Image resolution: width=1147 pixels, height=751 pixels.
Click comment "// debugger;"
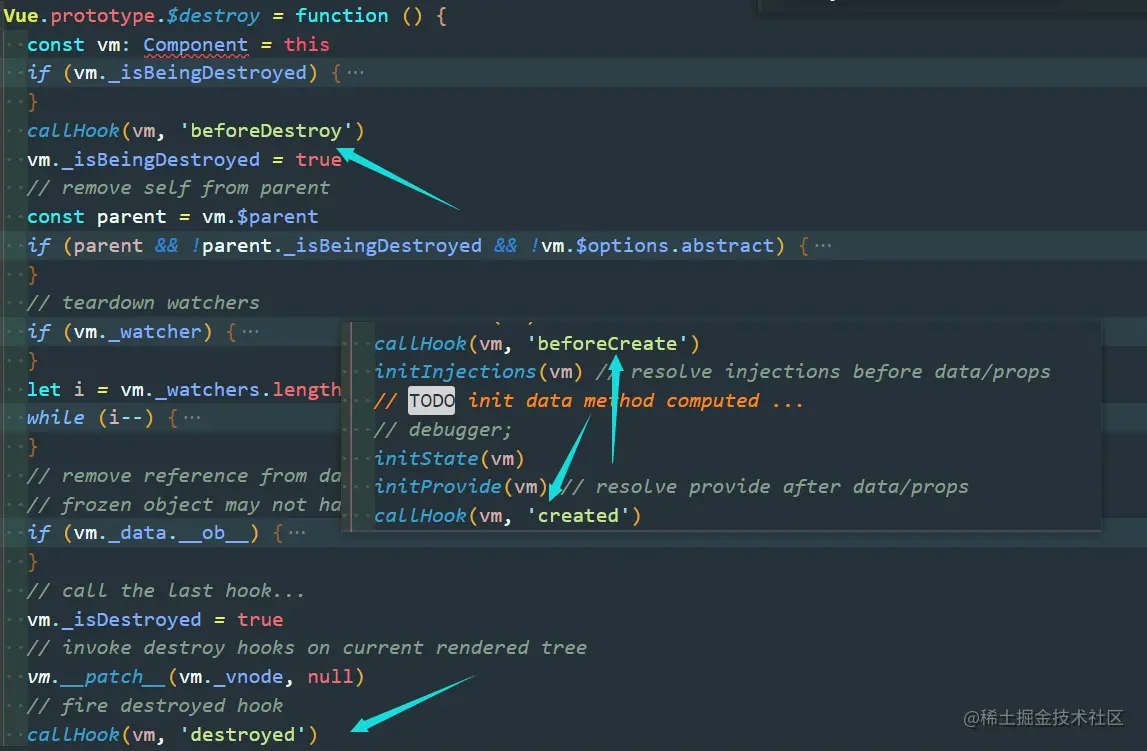[443, 429]
